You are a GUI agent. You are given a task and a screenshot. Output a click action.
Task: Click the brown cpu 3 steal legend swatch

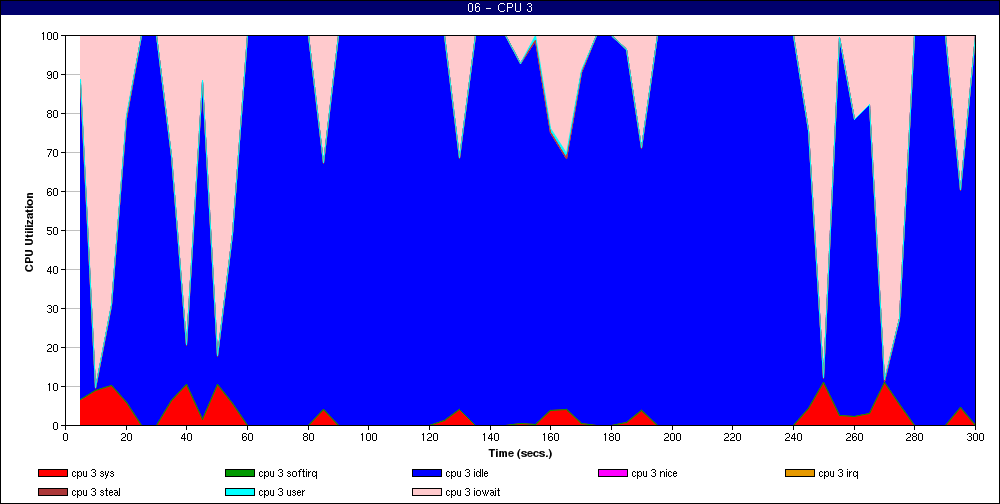coord(52,493)
